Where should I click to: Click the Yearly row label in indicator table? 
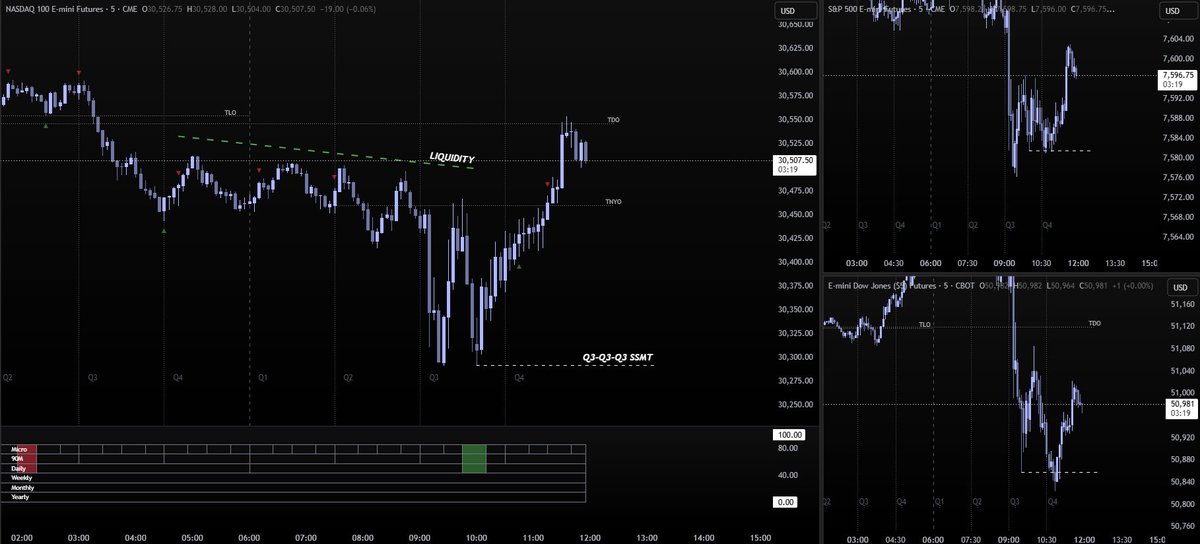pos(20,496)
